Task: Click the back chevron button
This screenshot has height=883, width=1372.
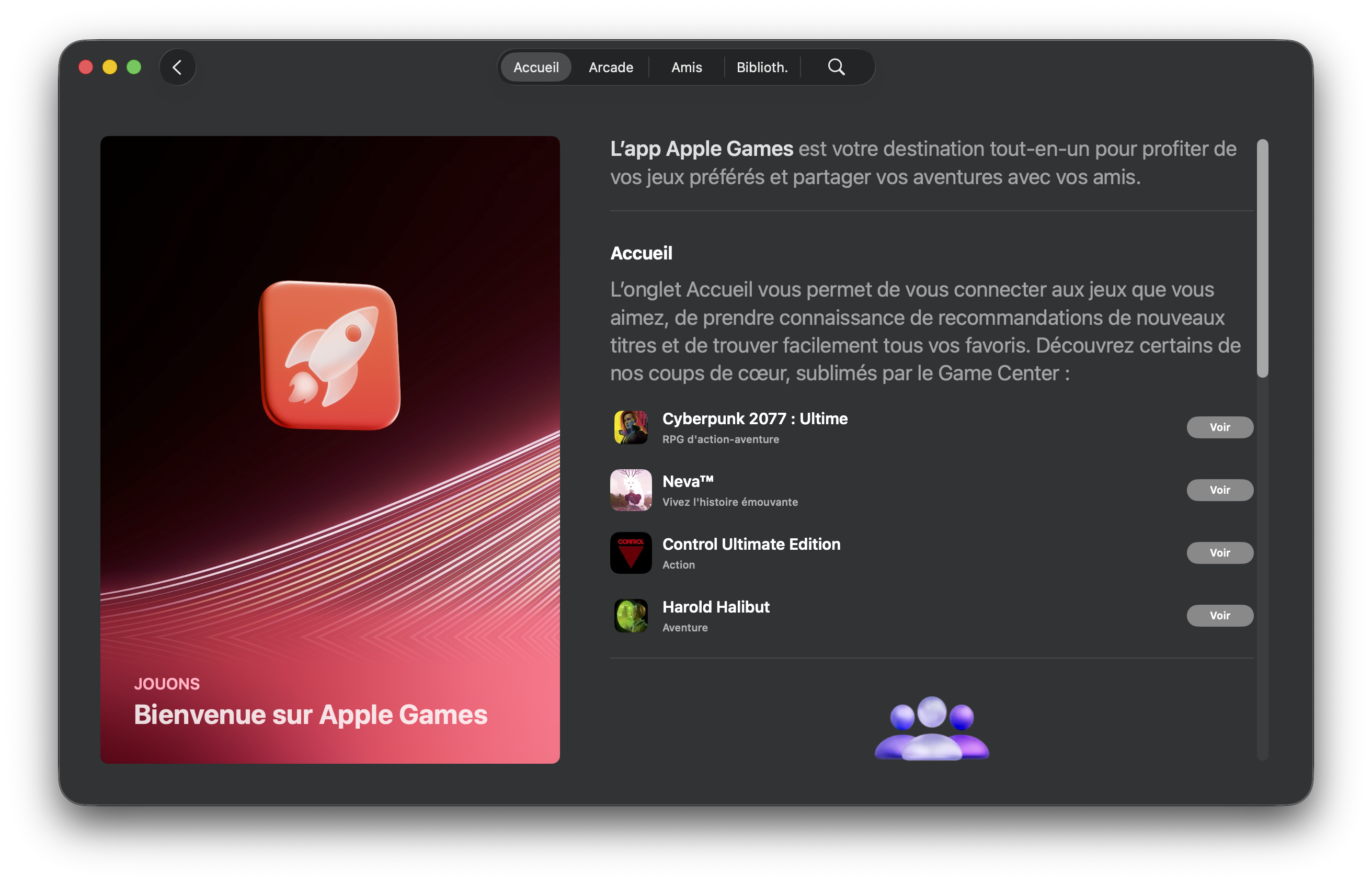Action: coord(177,67)
